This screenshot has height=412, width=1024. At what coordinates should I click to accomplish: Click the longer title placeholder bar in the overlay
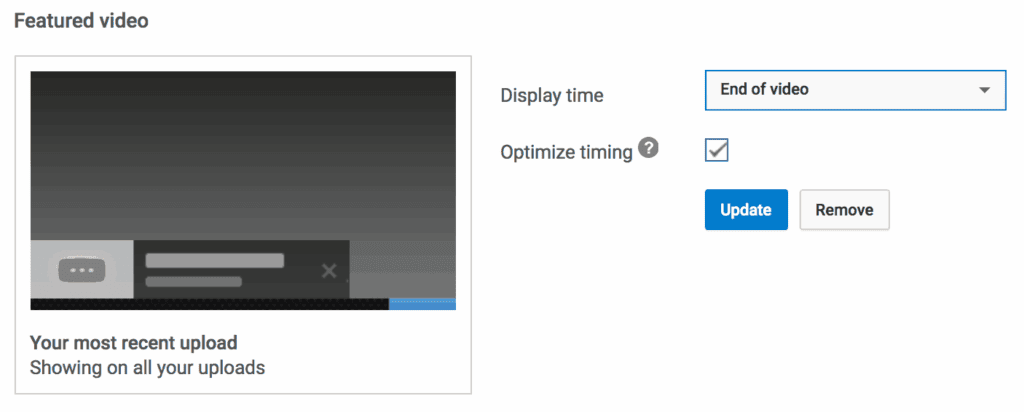point(215,261)
